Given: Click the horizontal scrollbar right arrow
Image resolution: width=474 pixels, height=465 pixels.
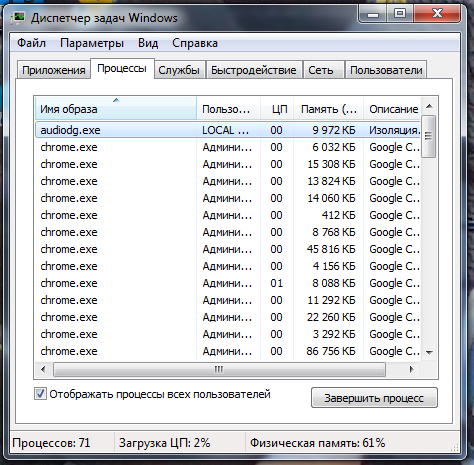Looking at the screenshot, I should click(411, 369).
